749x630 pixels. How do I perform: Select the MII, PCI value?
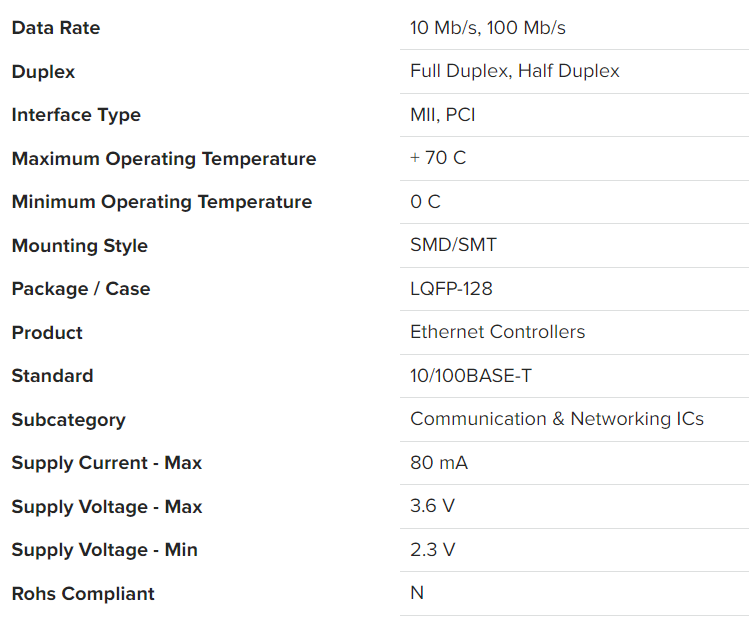pos(442,115)
